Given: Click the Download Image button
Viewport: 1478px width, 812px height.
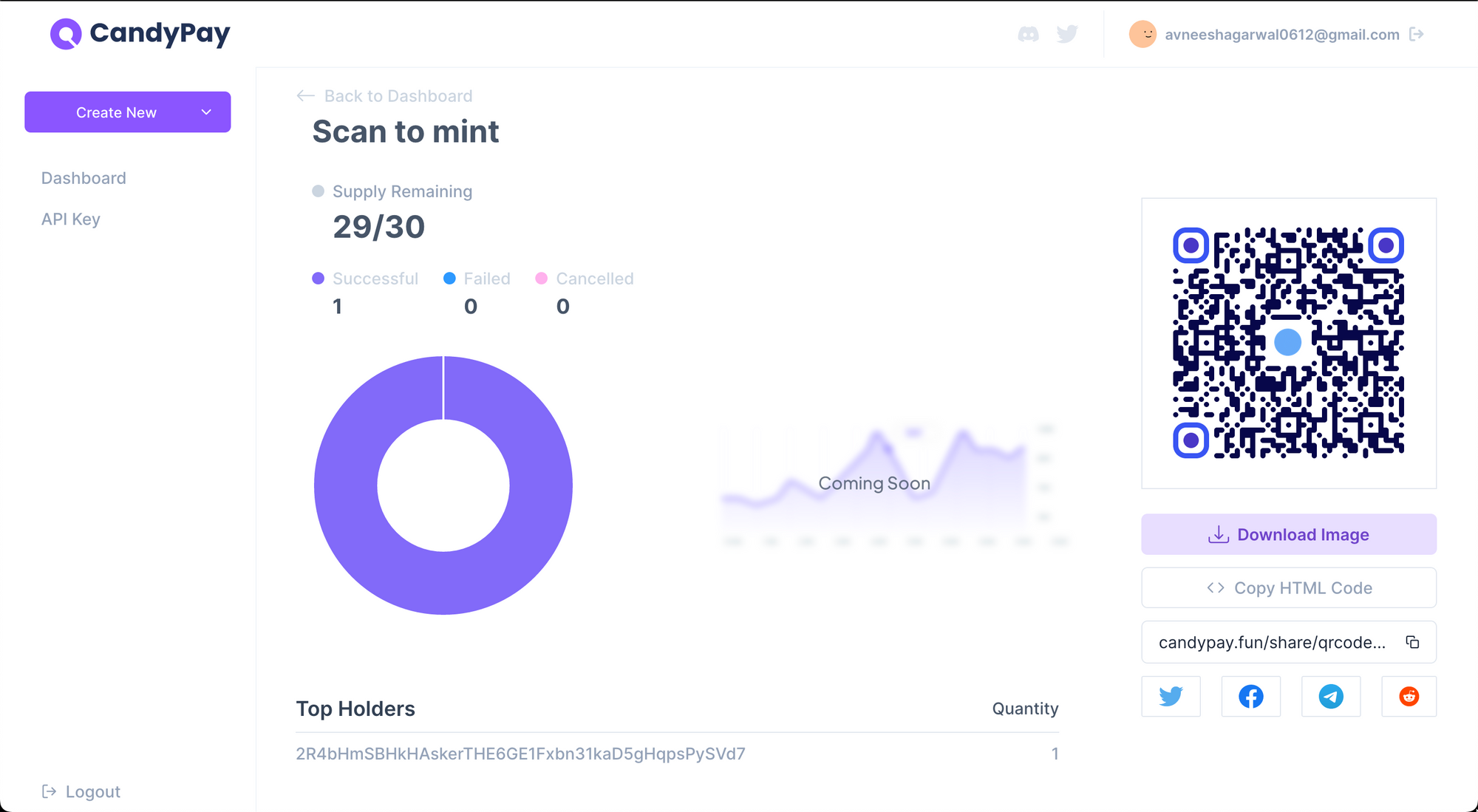Looking at the screenshot, I should 1288,534.
